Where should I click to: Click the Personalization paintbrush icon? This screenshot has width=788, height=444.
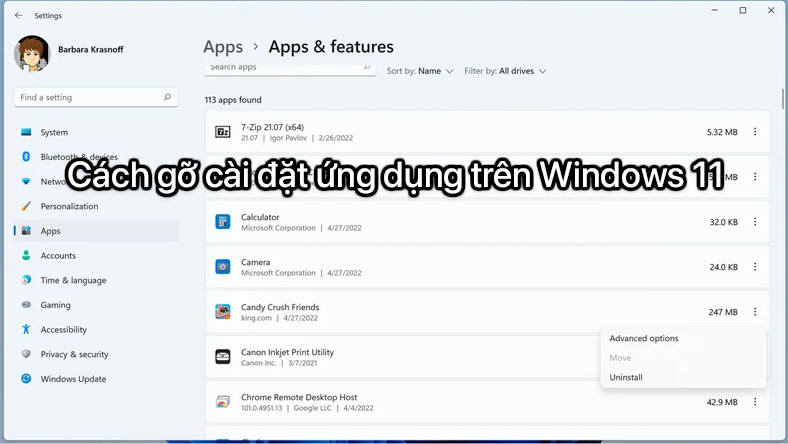[x=26, y=206]
